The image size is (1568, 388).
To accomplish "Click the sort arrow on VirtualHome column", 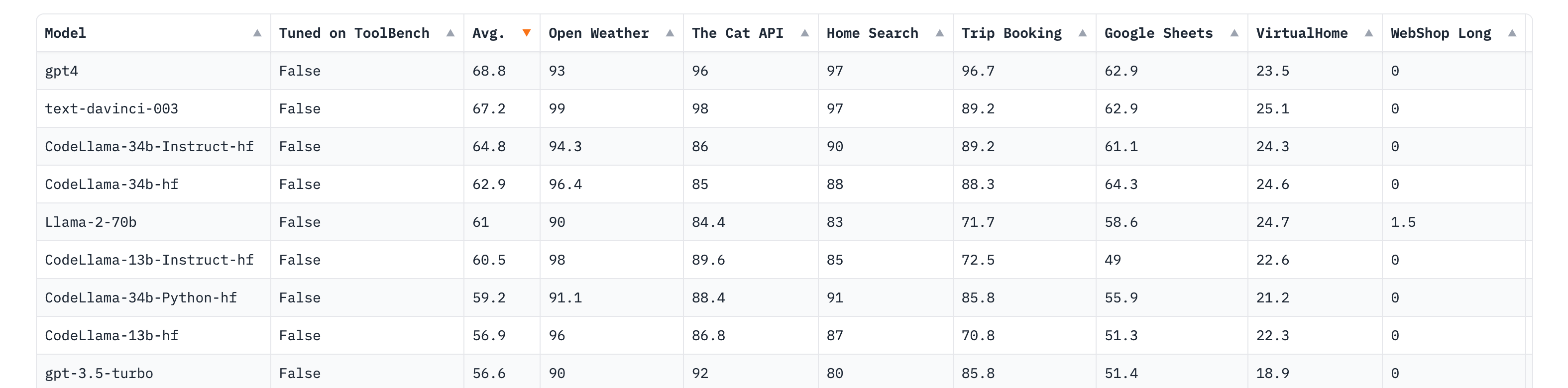I will tap(1367, 33).
